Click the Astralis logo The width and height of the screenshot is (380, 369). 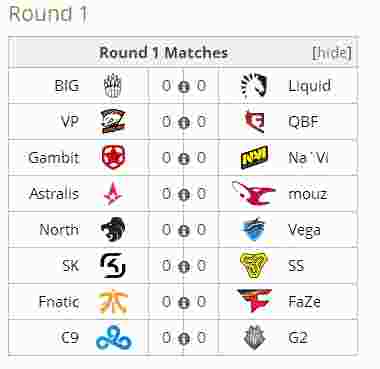coord(113,193)
